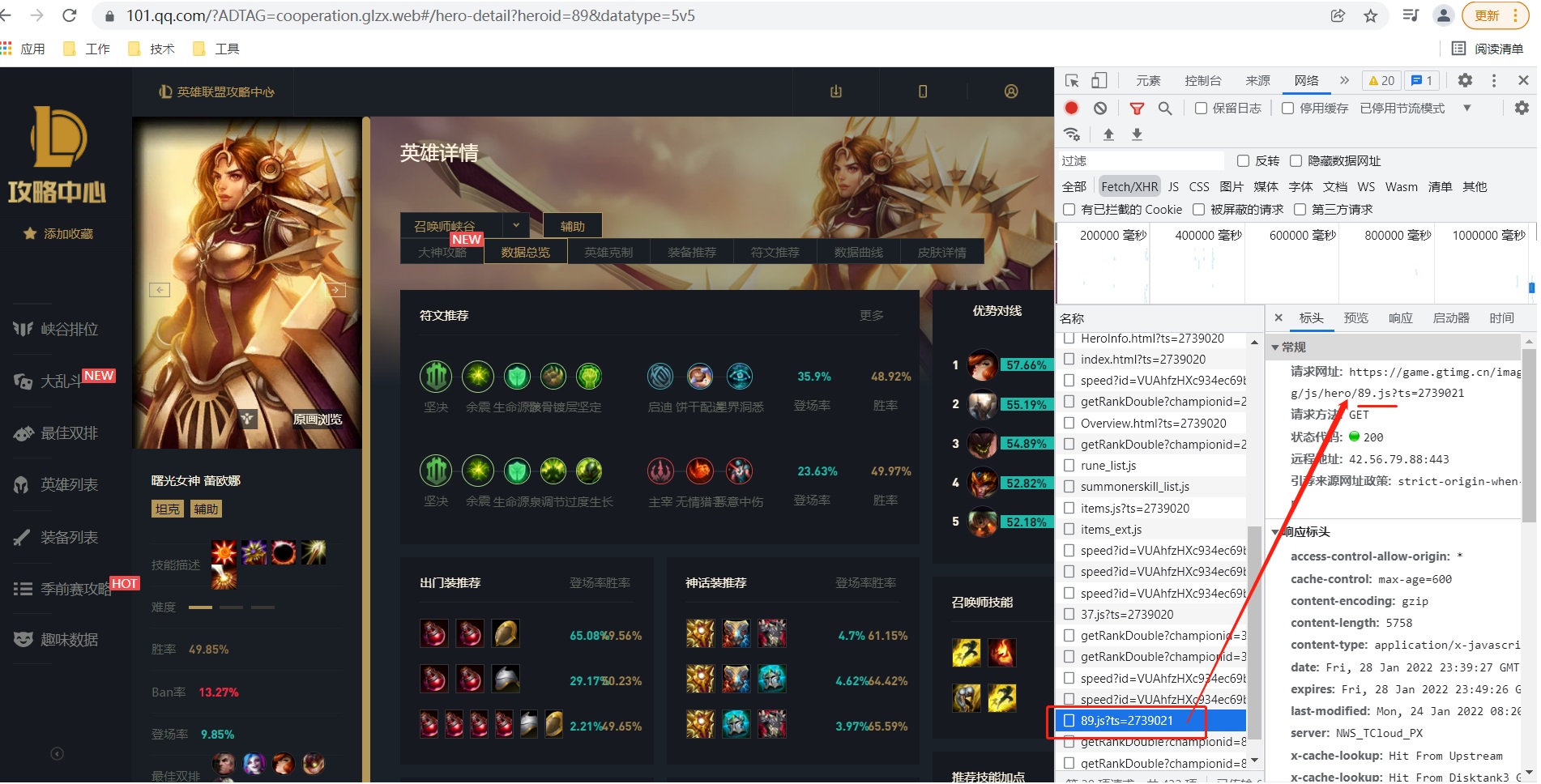
Task: Reload the page with browser refresh icon
Action: click(x=70, y=15)
